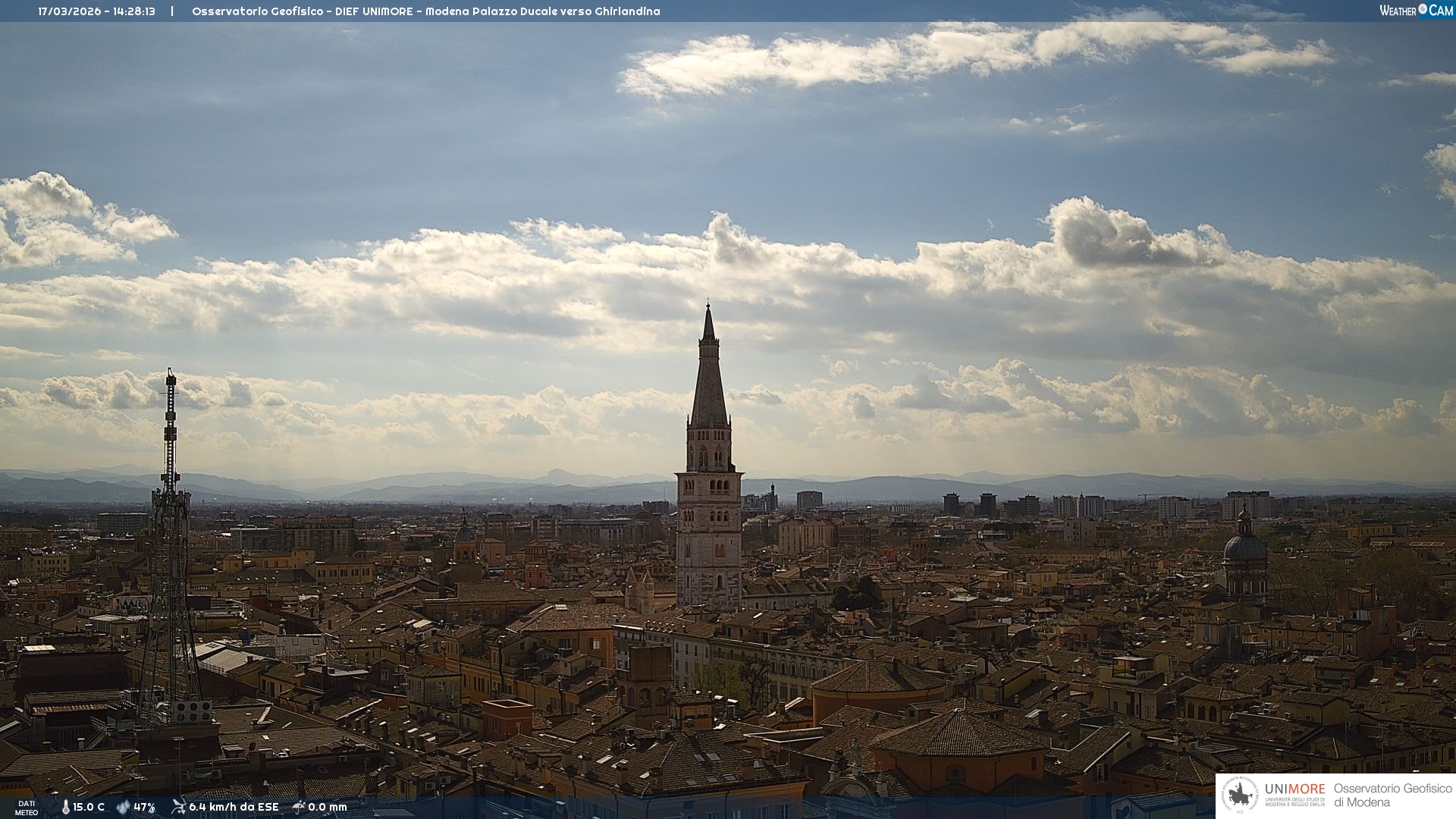This screenshot has height=819, width=1456.
Task: Click the rain umbrella precipitation icon
Action: pyautogui.click(x=298, y=807)
